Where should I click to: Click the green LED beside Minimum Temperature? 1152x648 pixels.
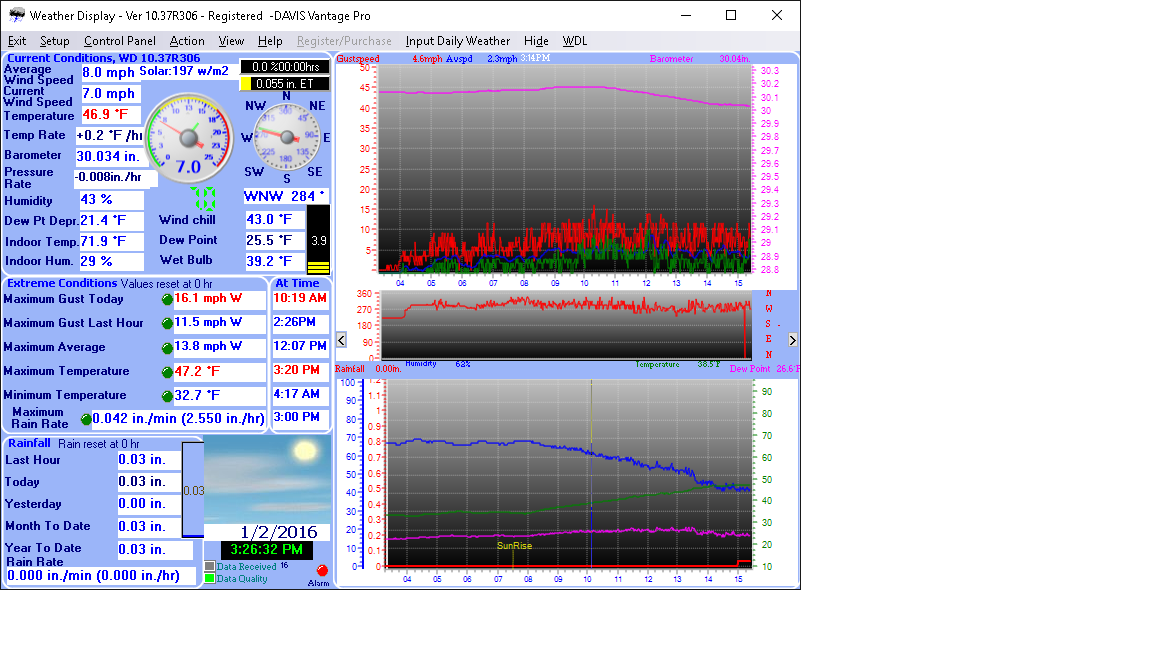pyautogui.click(x=167, y=396)
